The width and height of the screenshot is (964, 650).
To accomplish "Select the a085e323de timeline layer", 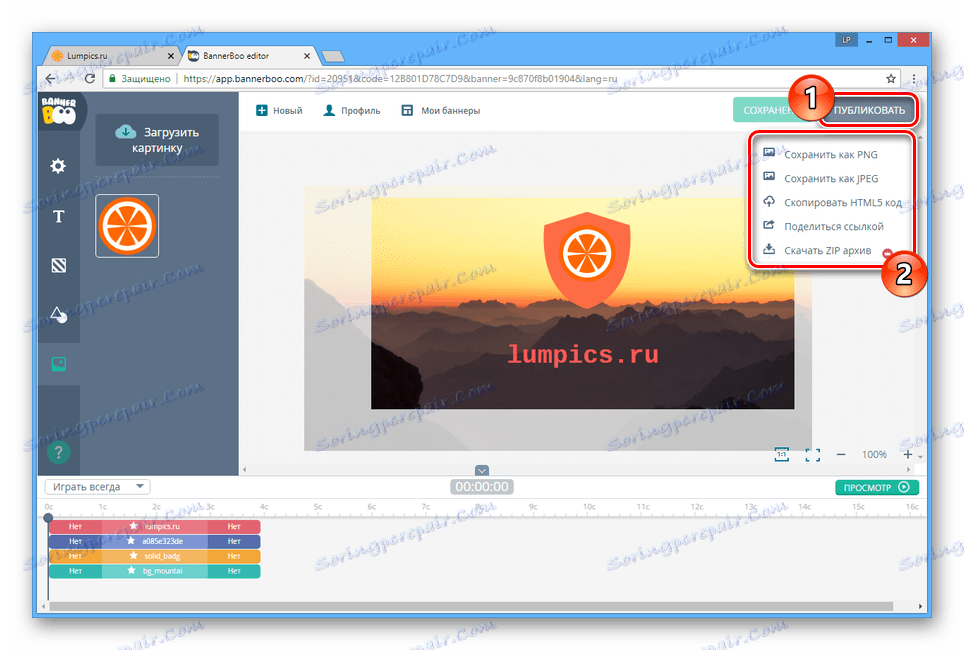I will [x=154, y=541].
